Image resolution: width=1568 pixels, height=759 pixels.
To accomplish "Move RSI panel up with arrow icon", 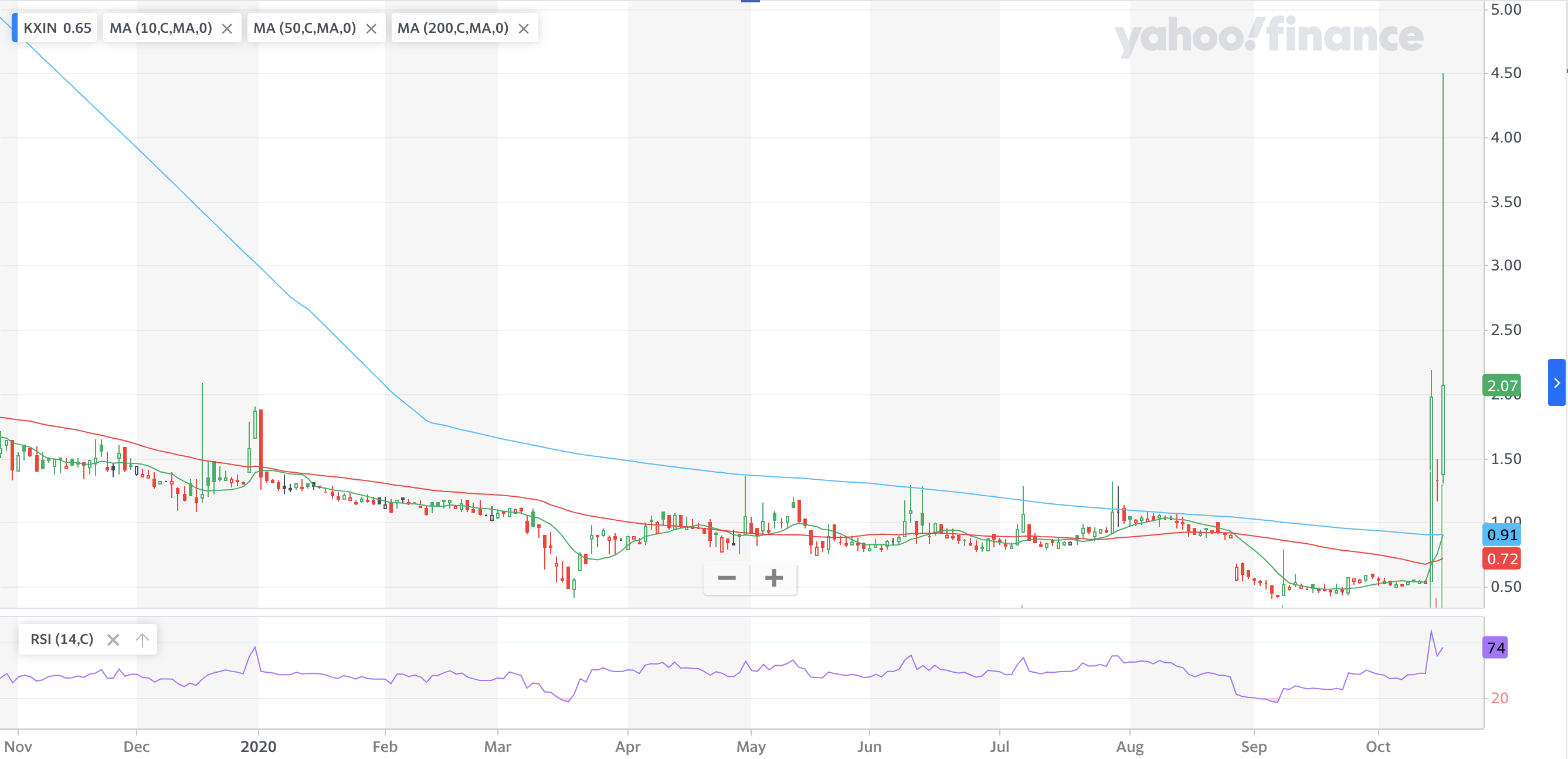I will [142, 640].
